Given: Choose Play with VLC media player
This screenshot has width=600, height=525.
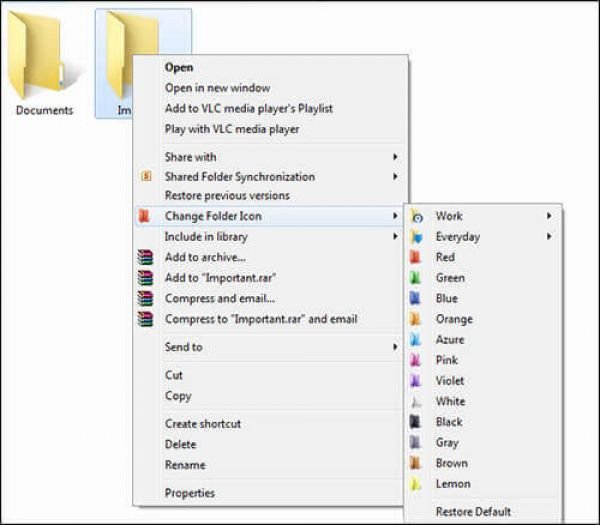Looking at the screenshot, I should coord(232,129).
